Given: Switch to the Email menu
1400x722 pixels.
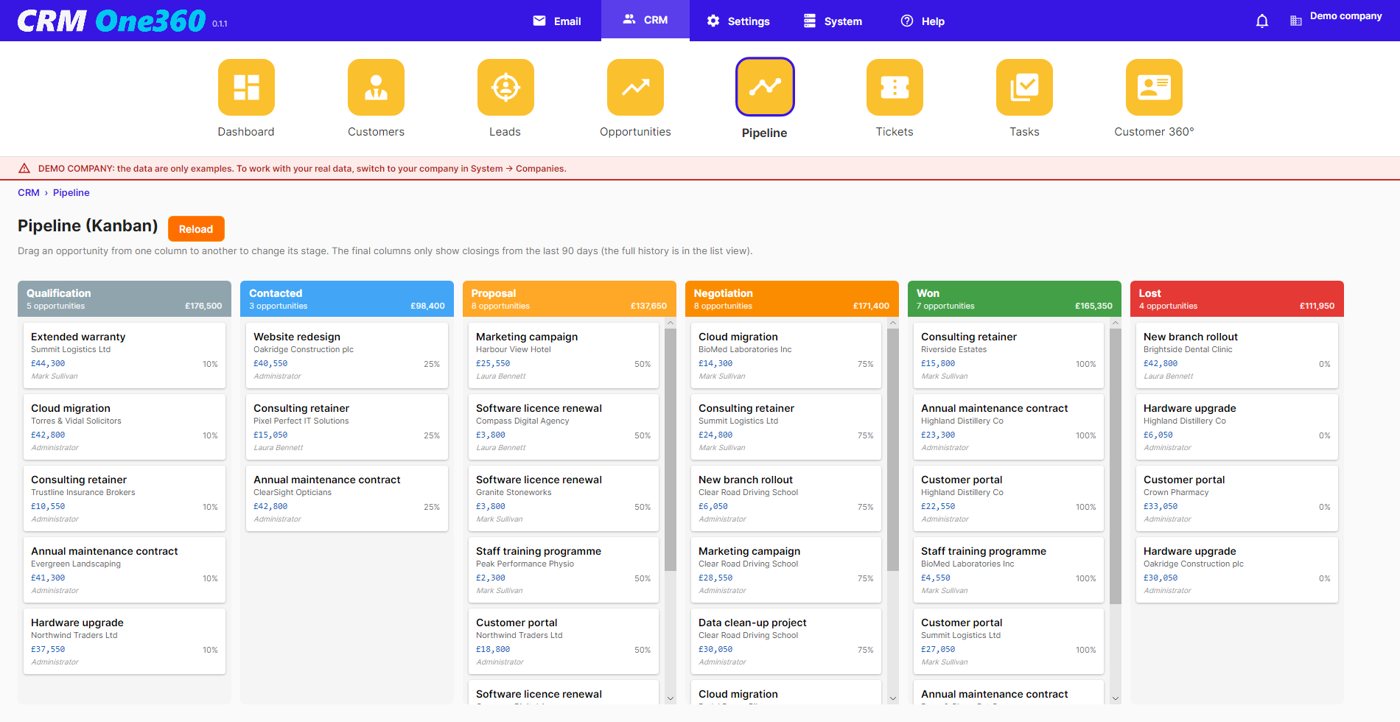Looking at the screenshot, I should click(556, 21).
